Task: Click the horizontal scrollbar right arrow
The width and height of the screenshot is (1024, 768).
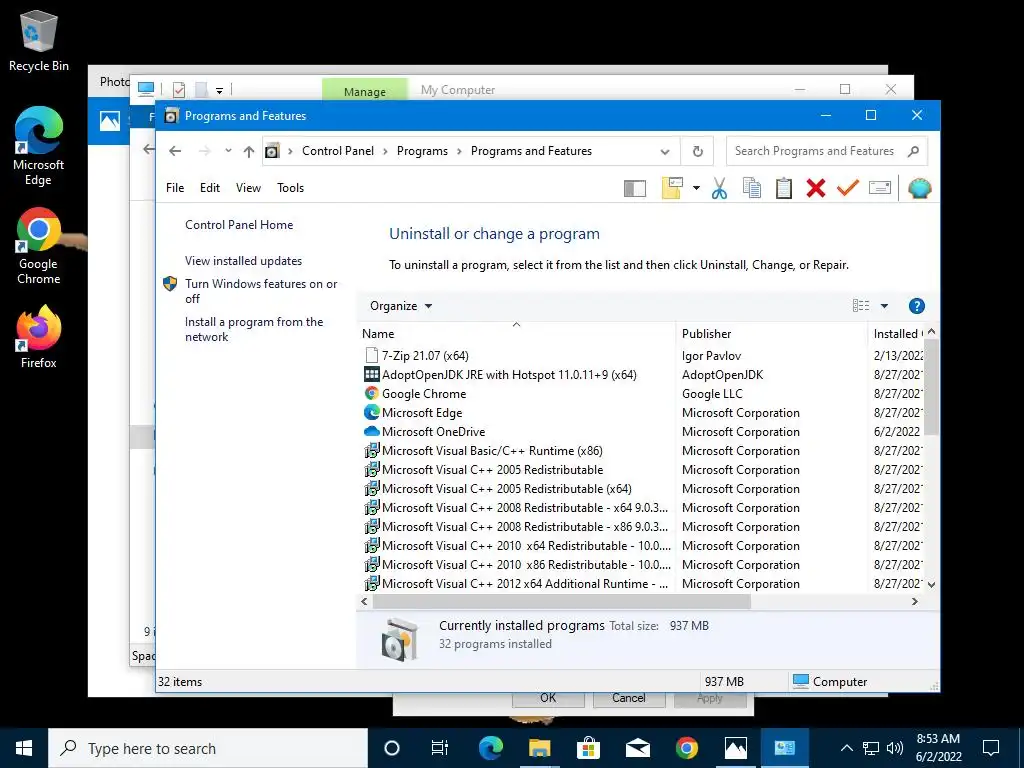Action: coord(915,601)
